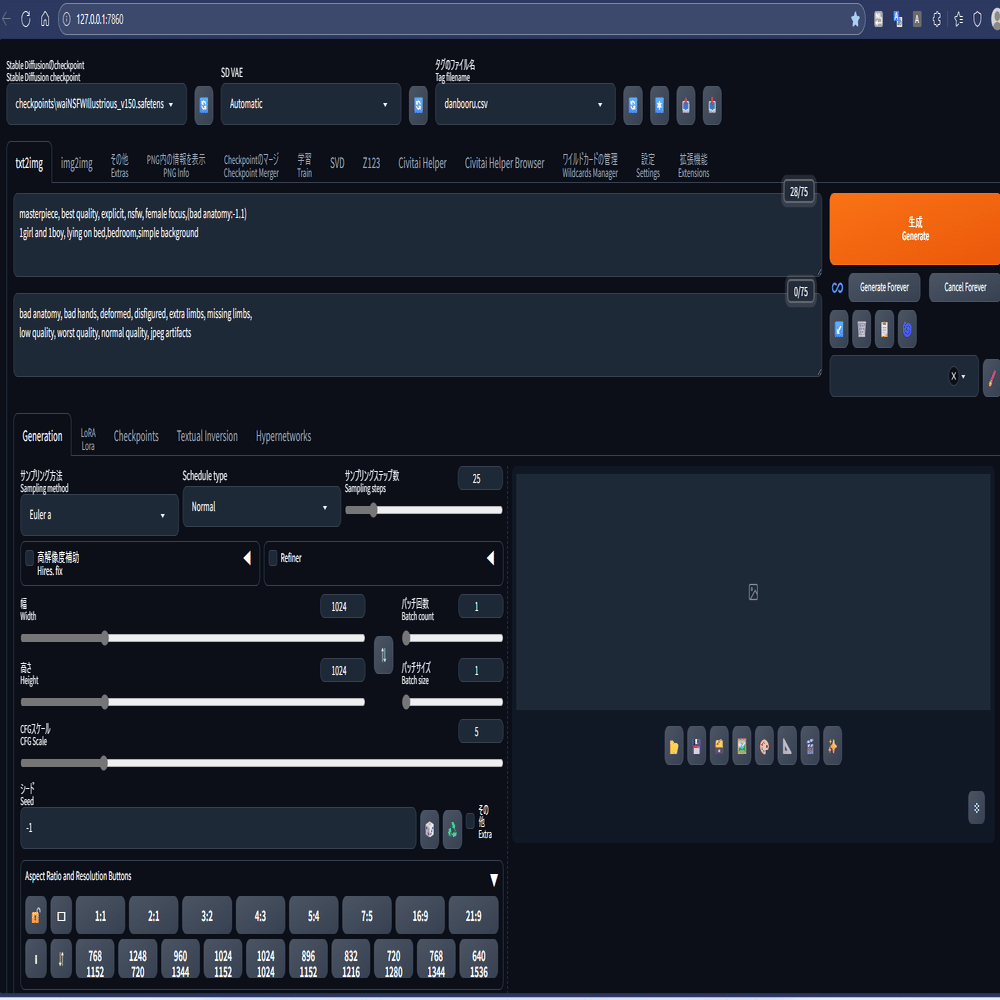Swap width and height values
1000x1000 pixels.
(x=383, y=654)
